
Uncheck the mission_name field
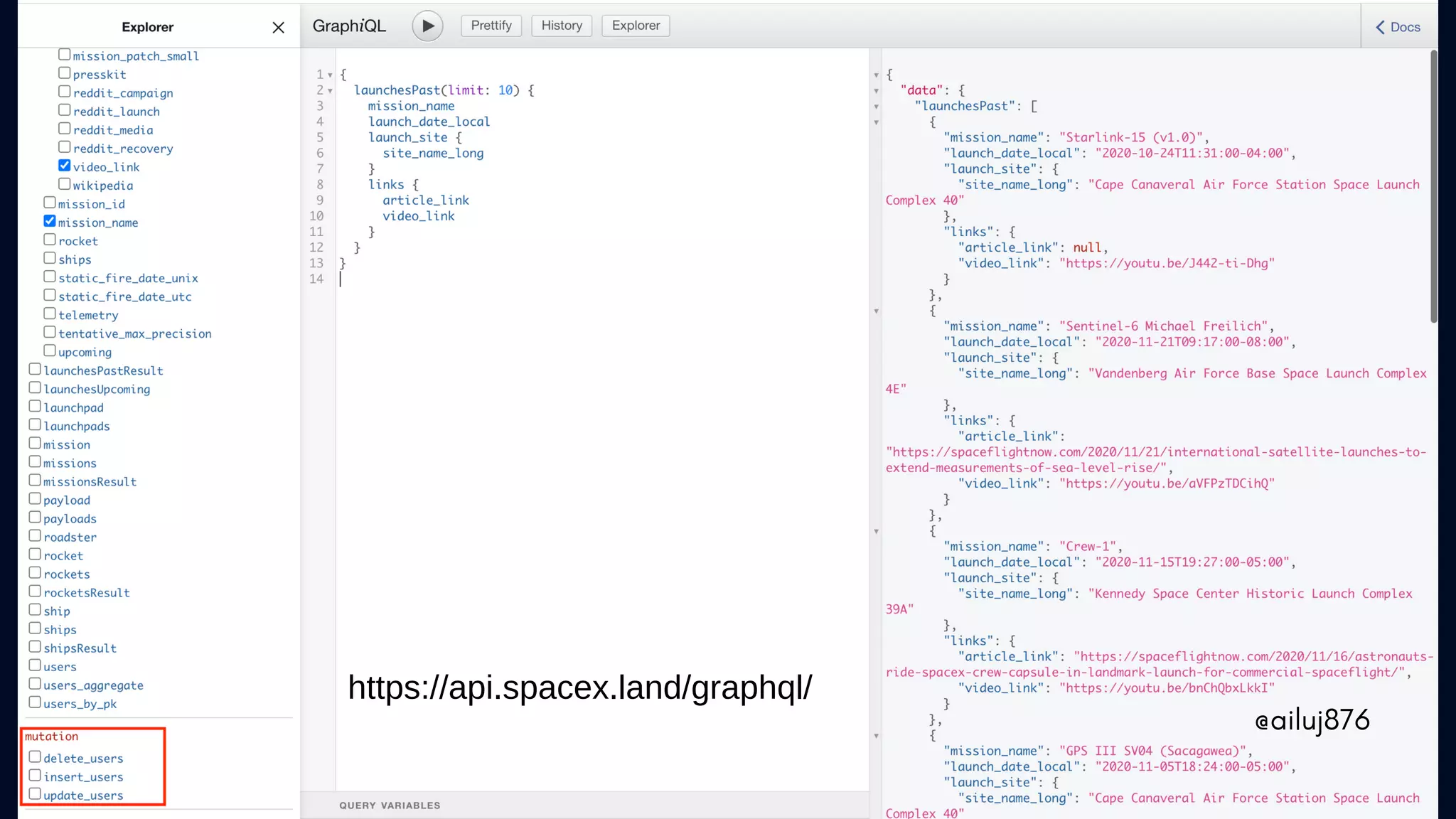pyautogui.click(x=50, y=221)
